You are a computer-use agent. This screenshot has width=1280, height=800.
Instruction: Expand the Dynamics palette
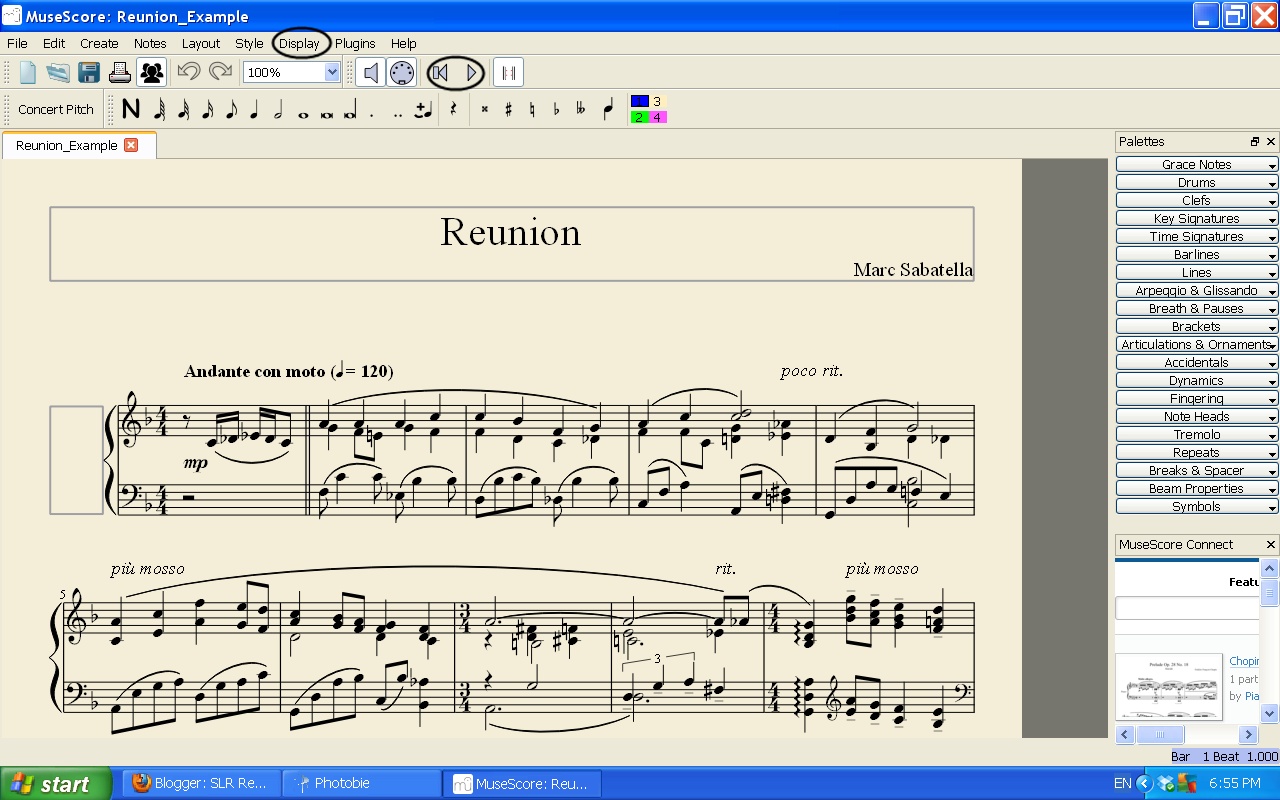(1196, 380)
